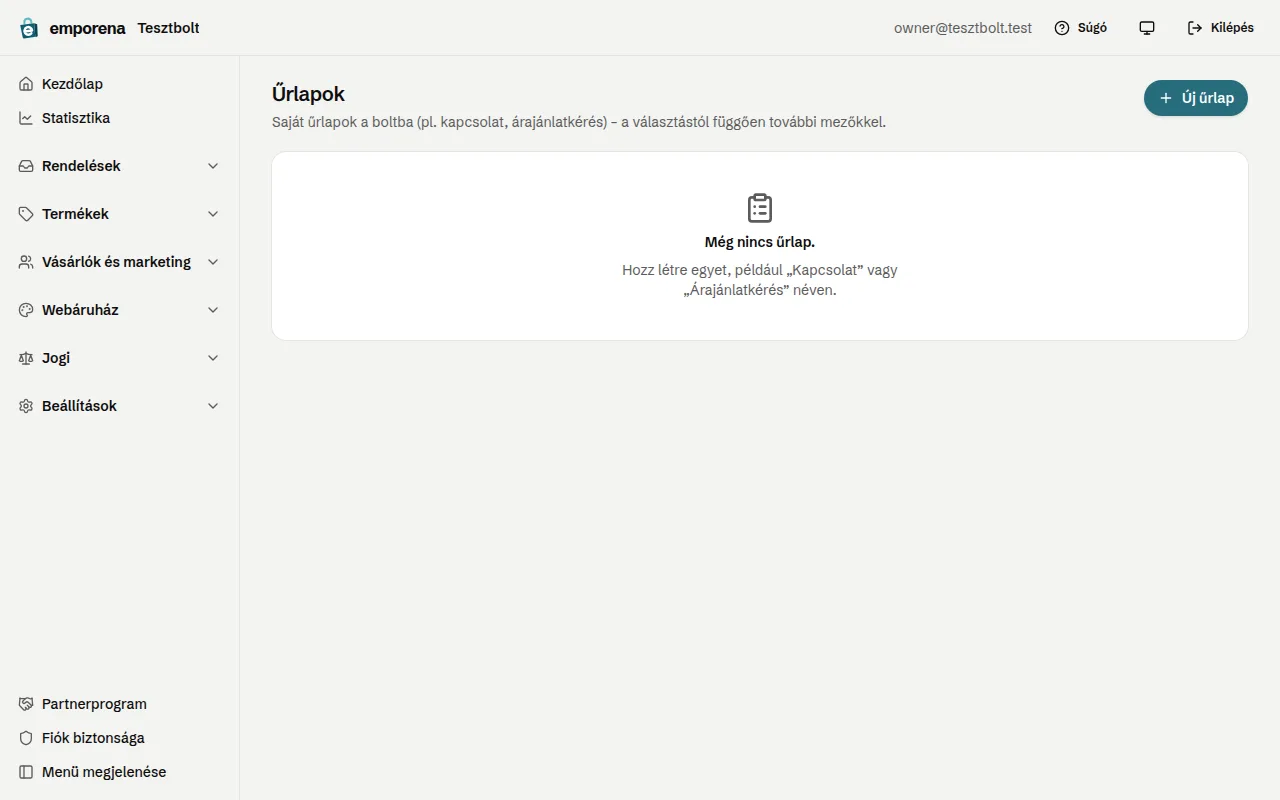The image size is (1280, 800).
Task: Expand the Rendelések section chevron
Action: pyautogui.click(x=213, y=166)
